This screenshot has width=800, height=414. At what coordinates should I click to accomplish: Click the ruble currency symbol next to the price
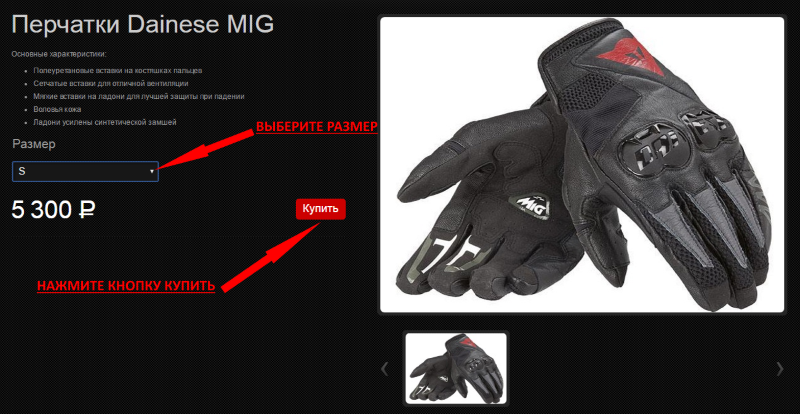tap(85, 210)
